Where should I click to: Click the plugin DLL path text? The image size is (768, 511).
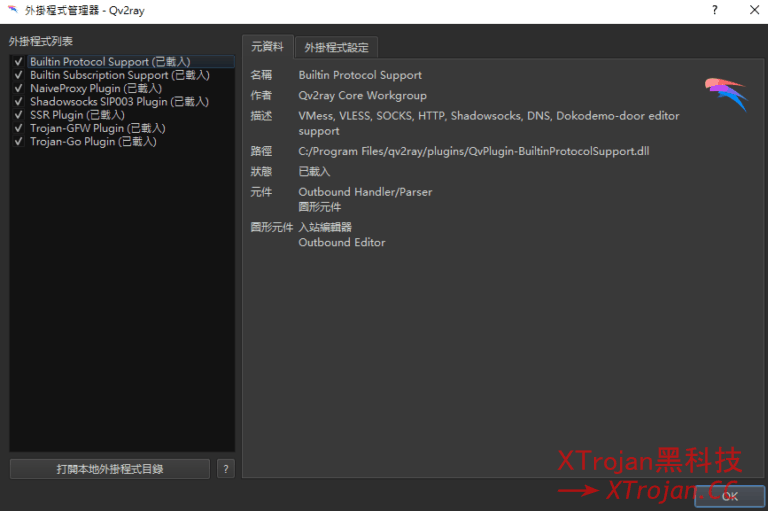[x=474, y=151]
